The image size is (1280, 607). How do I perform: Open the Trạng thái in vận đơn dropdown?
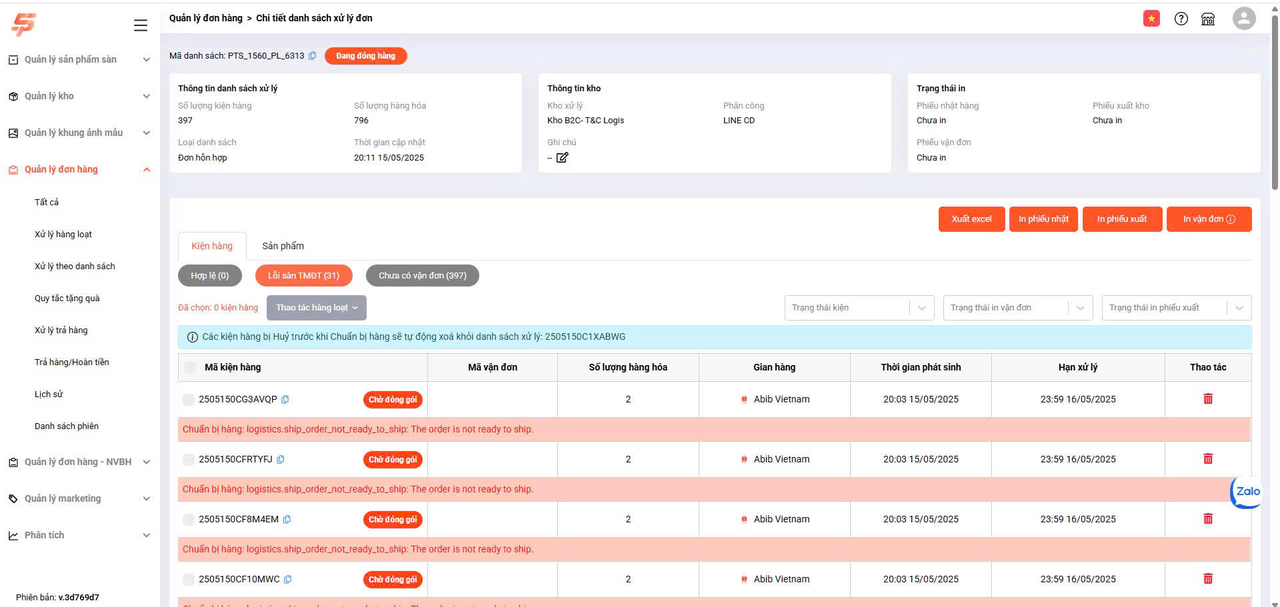click(x=1017, y=308)
